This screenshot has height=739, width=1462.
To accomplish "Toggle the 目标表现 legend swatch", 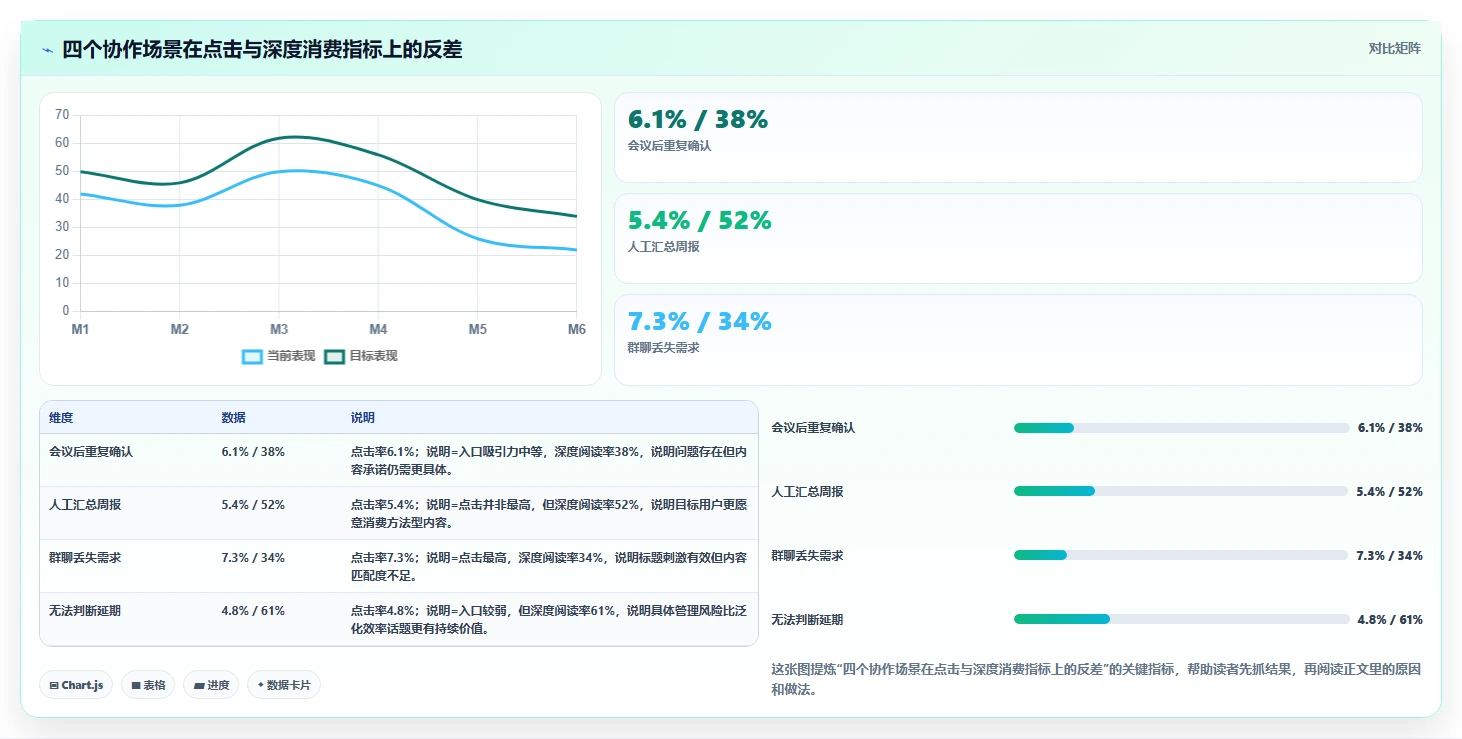I will pyautogui.click(x=334, y=356).
